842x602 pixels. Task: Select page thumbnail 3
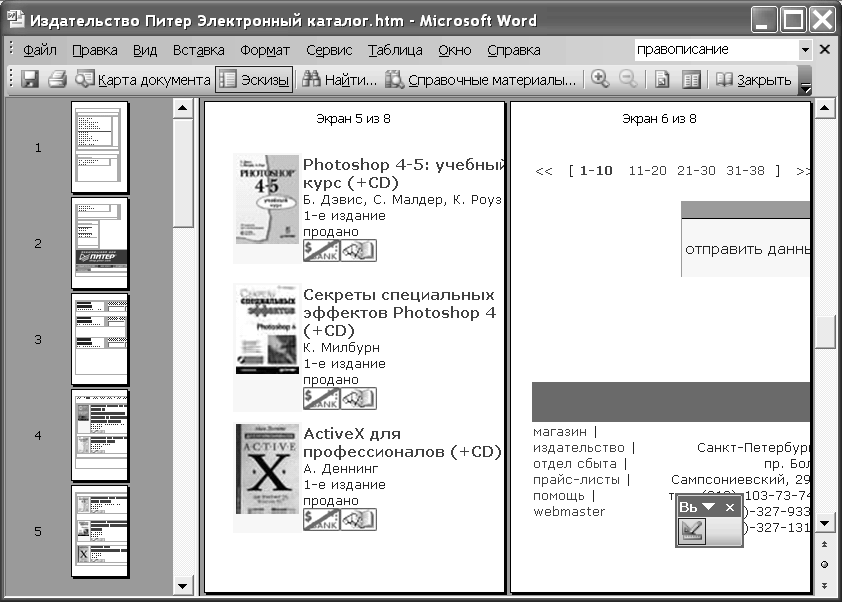pyautogui.click(x=100, y=339)
